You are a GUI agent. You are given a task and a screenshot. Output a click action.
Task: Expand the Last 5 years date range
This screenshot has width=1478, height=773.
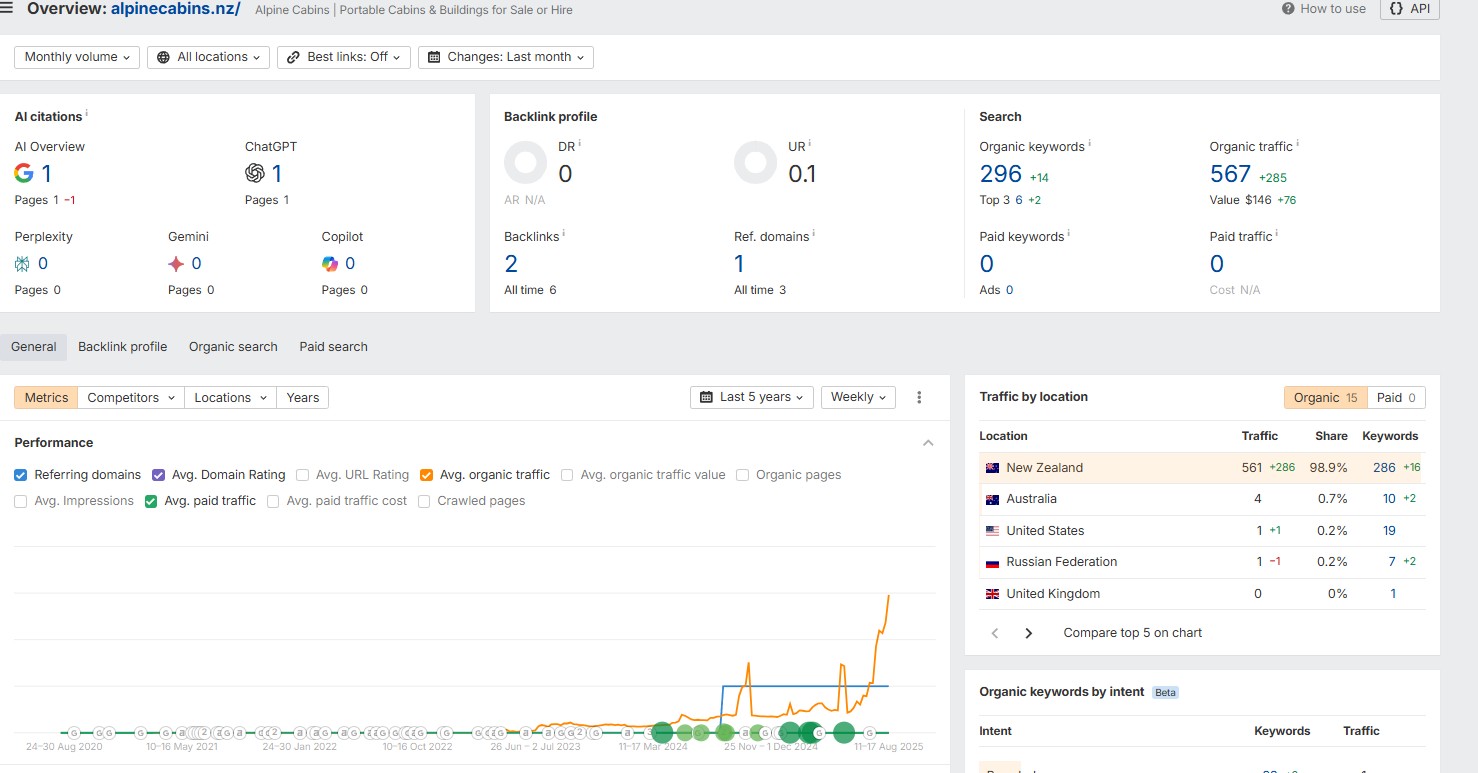[751, 397]
